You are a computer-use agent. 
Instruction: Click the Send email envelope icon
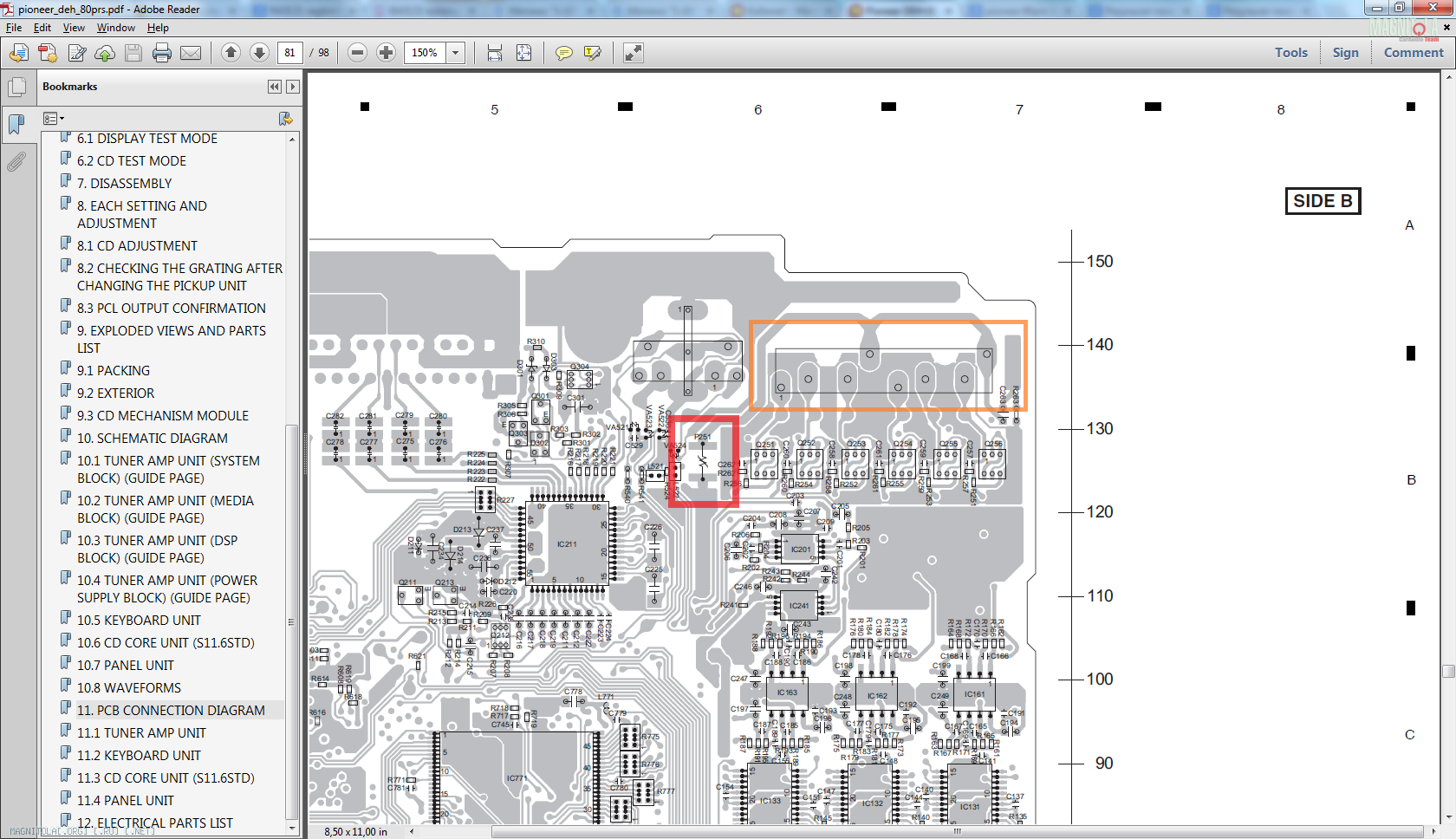click(x=191, y=53)
